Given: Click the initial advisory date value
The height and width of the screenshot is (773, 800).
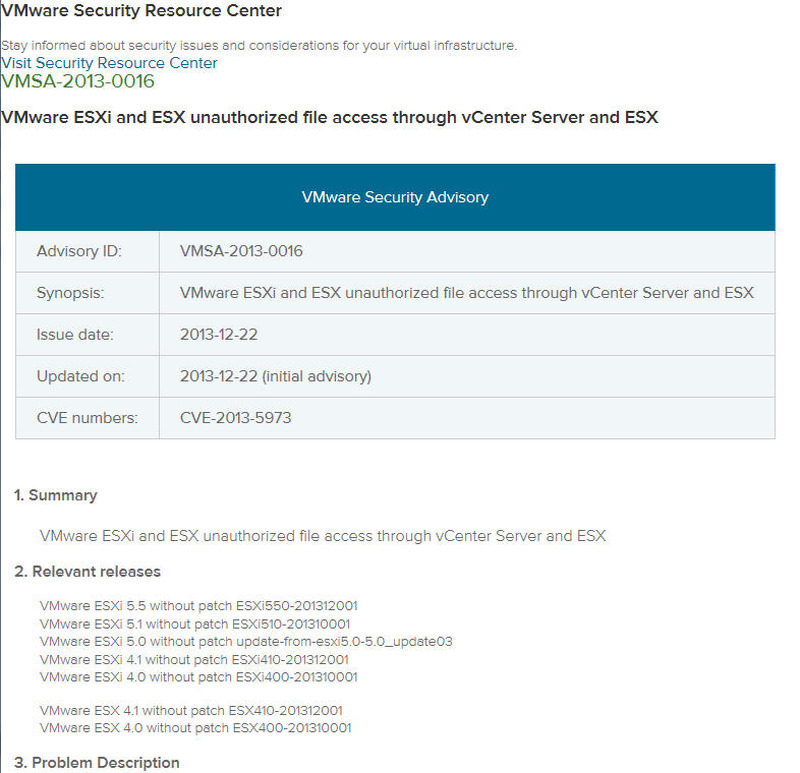Looking at the screenshot, I should click(275, 376).
